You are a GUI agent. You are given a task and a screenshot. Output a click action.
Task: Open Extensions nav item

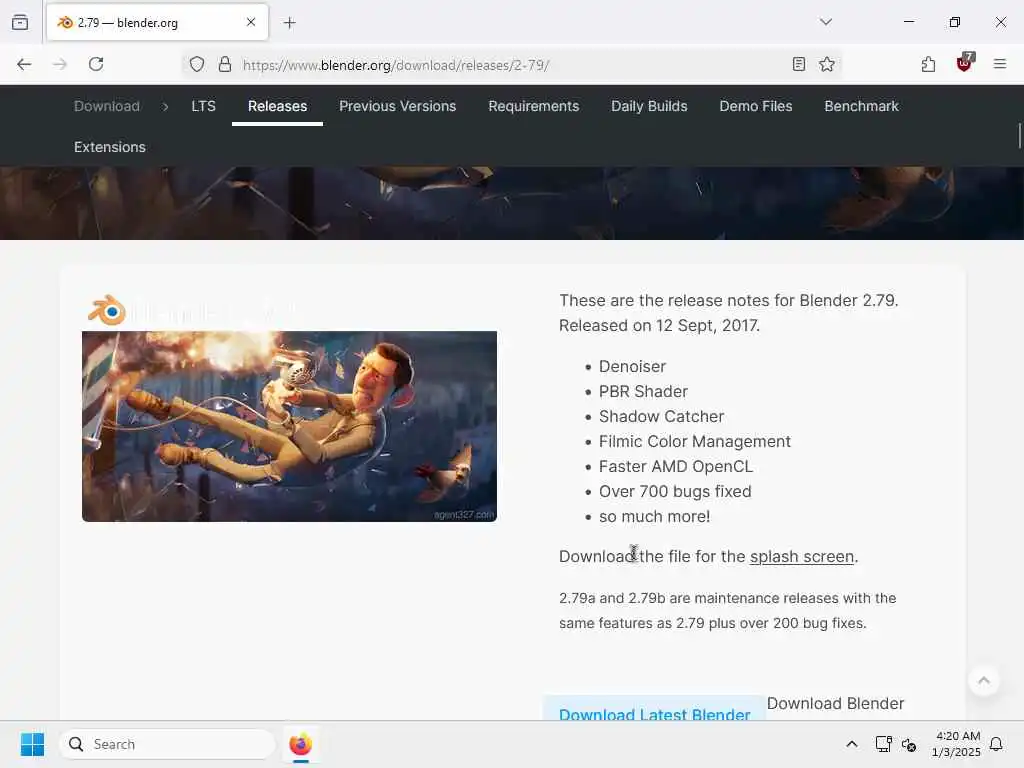(110, 147)
